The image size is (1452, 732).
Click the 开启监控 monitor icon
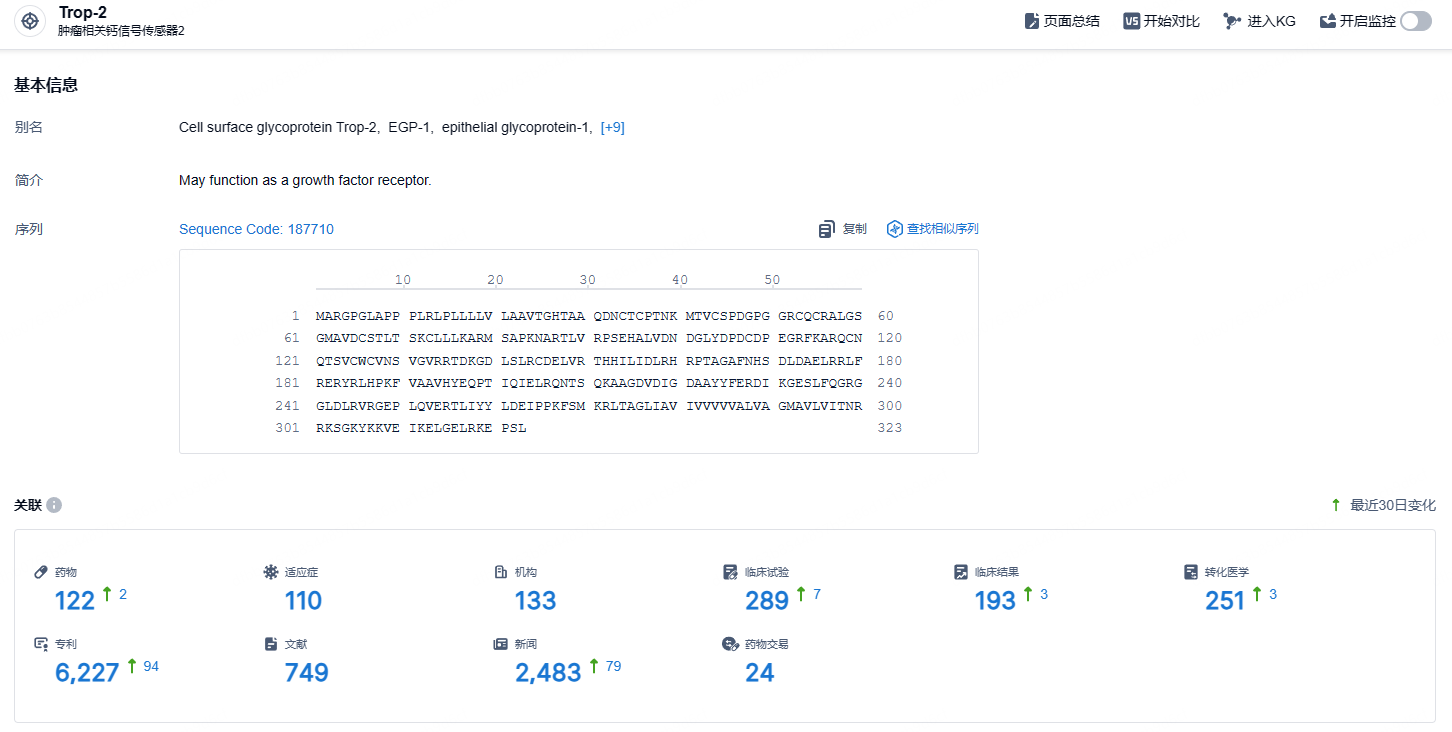1328,21
